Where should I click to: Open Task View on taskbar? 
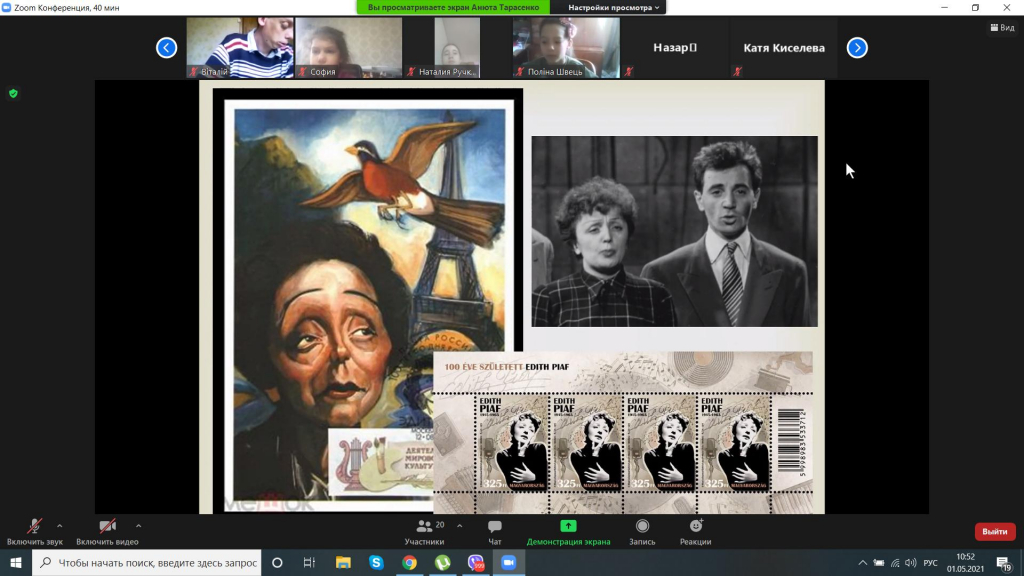pyautogui.click(x=310, y=562)
